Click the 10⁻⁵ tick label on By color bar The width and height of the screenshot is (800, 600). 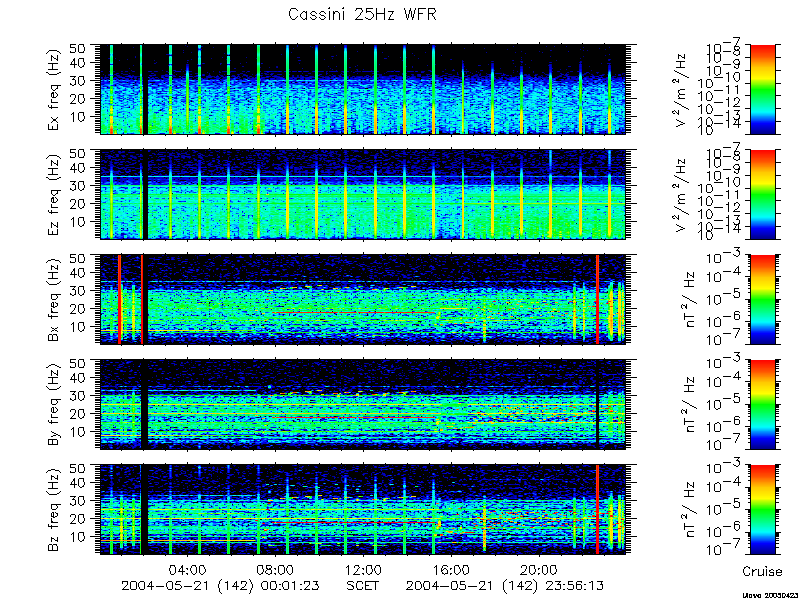pos(725,405)
